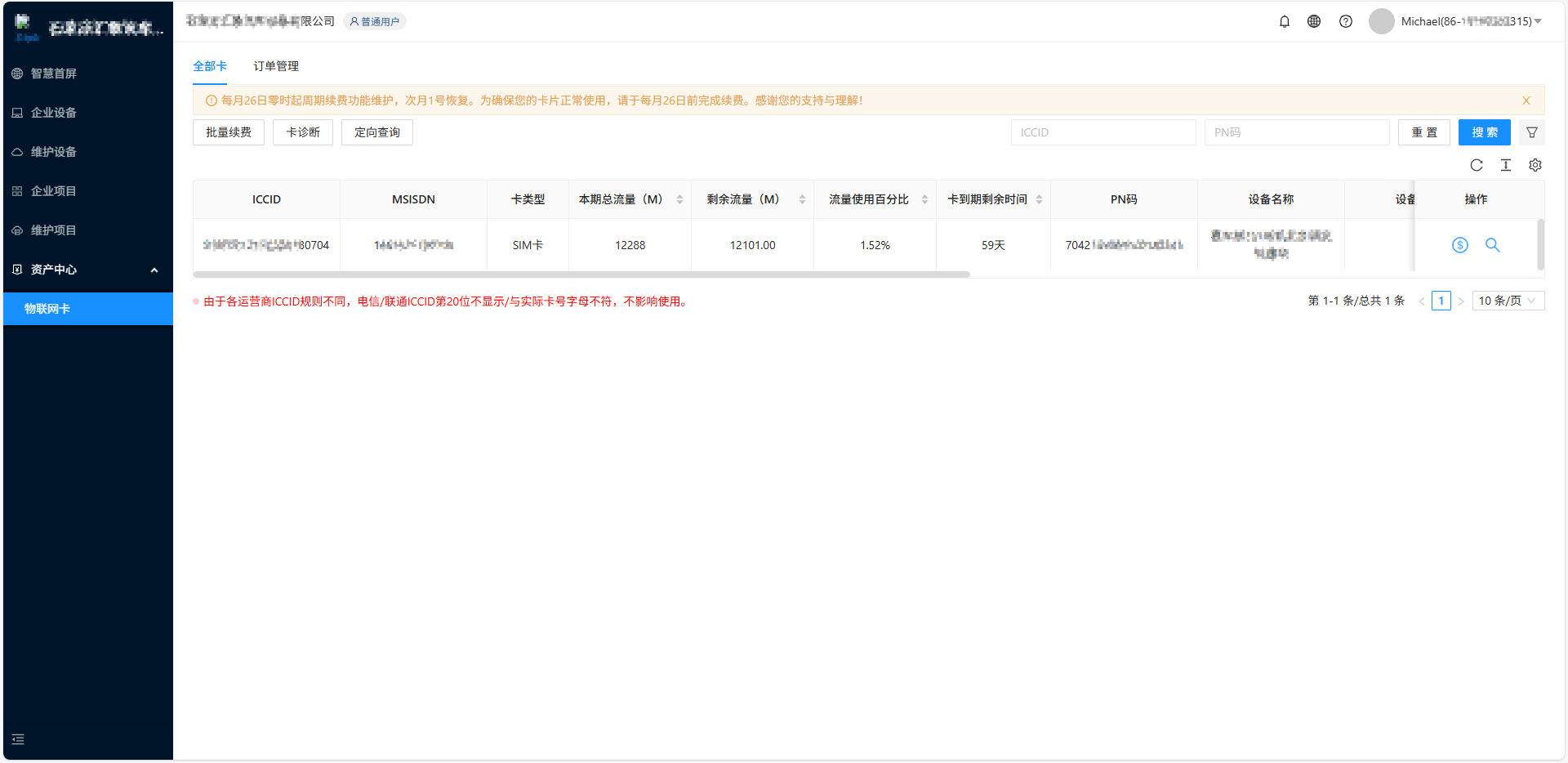Focus the PN码 search field
This screenshot has width=1568, height=763.
point(1297,132)
